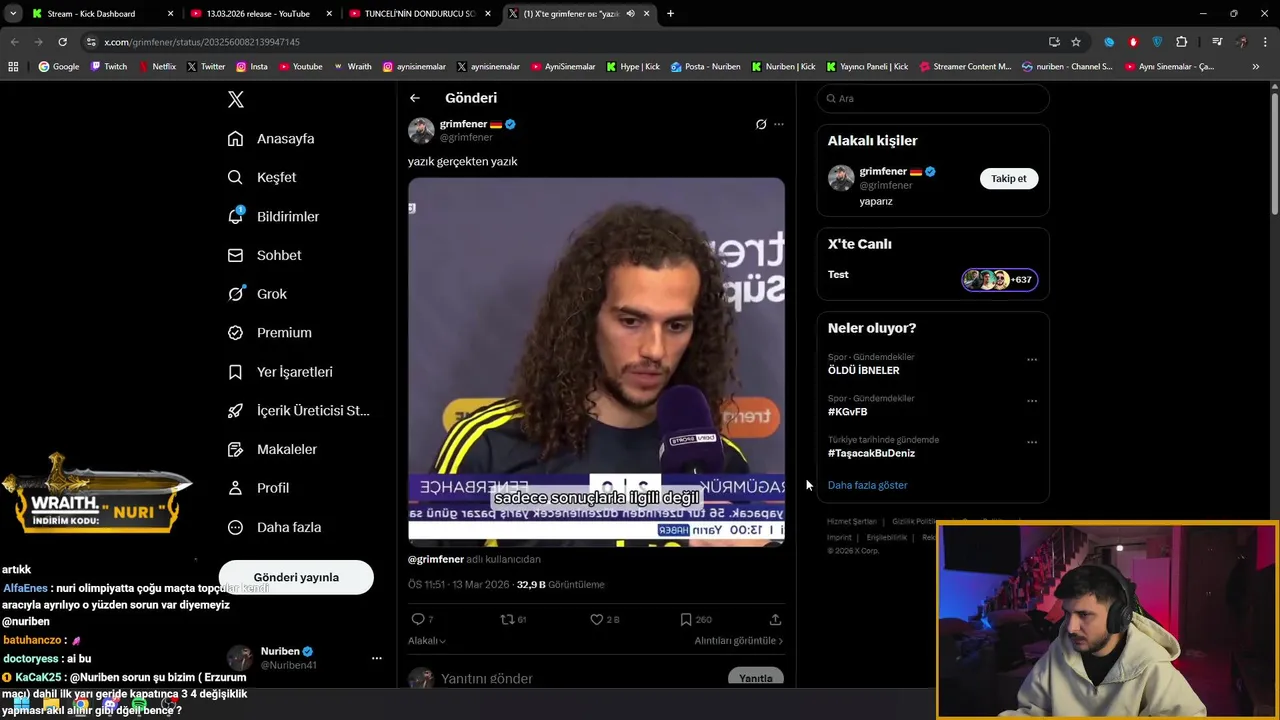Open more options for ÖLDÜ İBNELER trend
The width and height of the screenshot is (1280, 720).
coord(1032,360)
